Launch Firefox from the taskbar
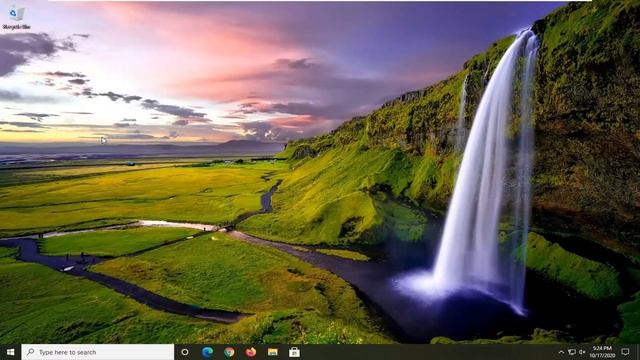Viewport: 640px width, 360px height. click(x=251, y=352)
